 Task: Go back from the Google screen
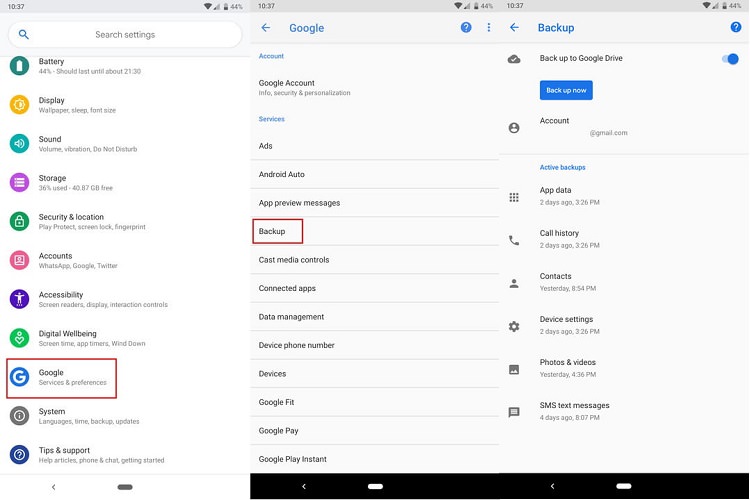click(266, 28)
